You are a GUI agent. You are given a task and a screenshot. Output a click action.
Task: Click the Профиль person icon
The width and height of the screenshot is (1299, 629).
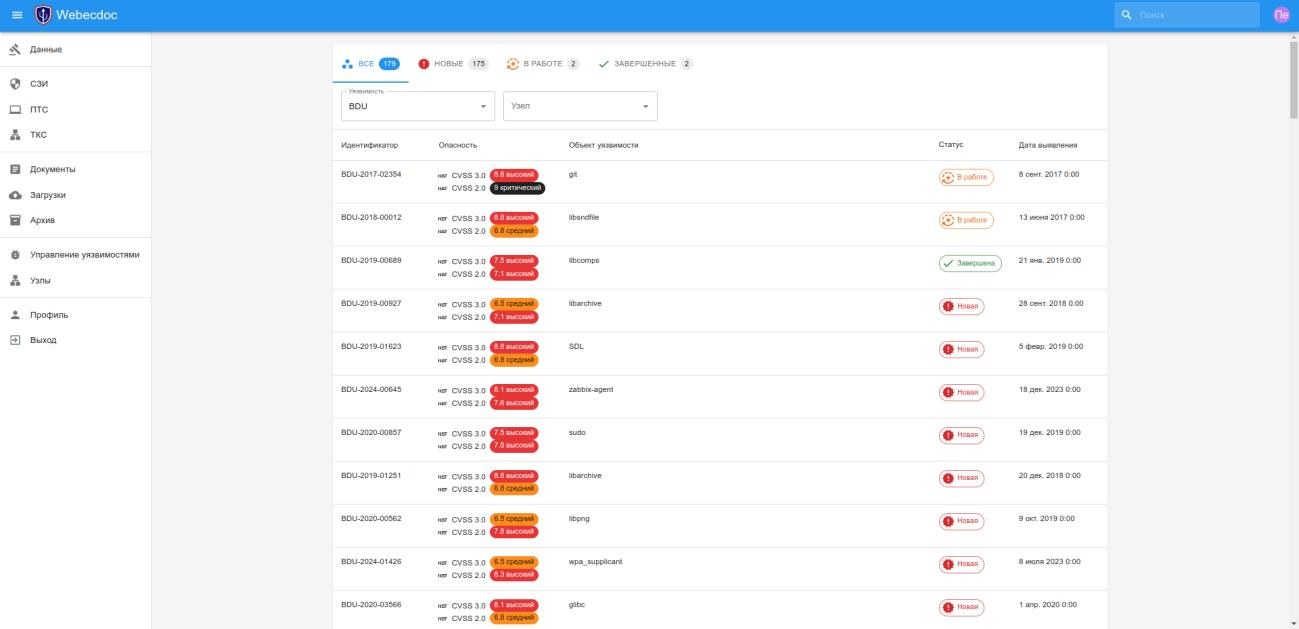15,315
